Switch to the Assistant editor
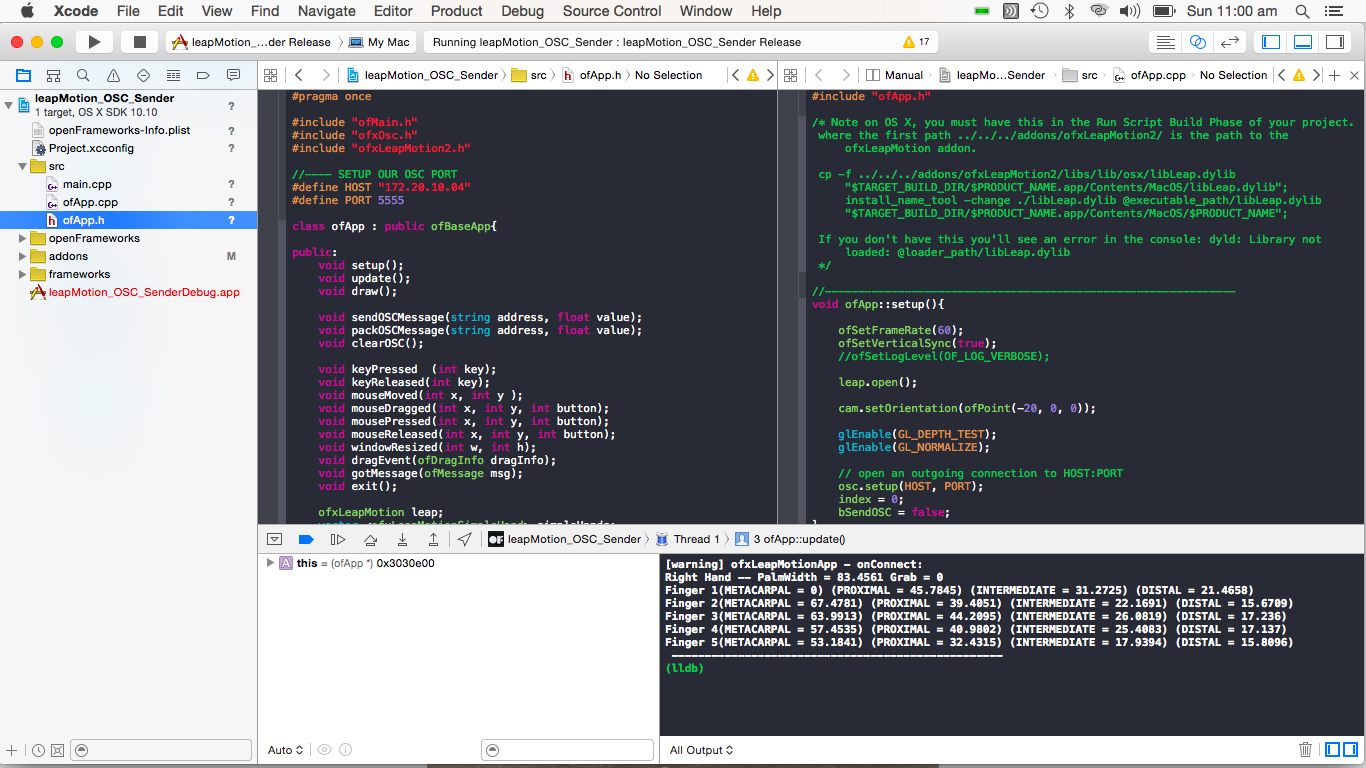The image size is (1366, 768). pyautogui.click(x=1198, y=42)
